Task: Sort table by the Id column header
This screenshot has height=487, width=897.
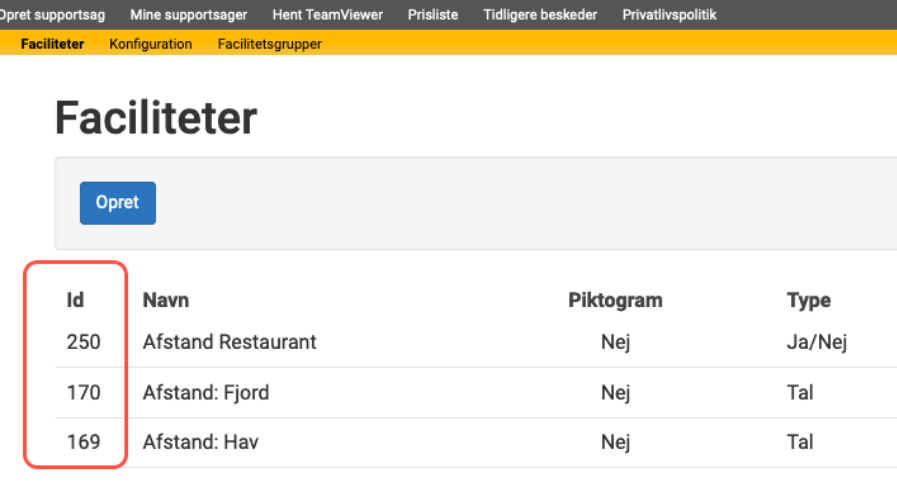Action: [76, 300]
